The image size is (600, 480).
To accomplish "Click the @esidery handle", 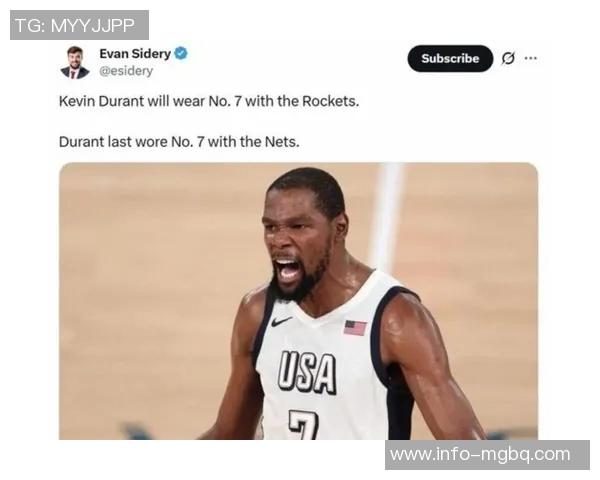I will point(126,71).
